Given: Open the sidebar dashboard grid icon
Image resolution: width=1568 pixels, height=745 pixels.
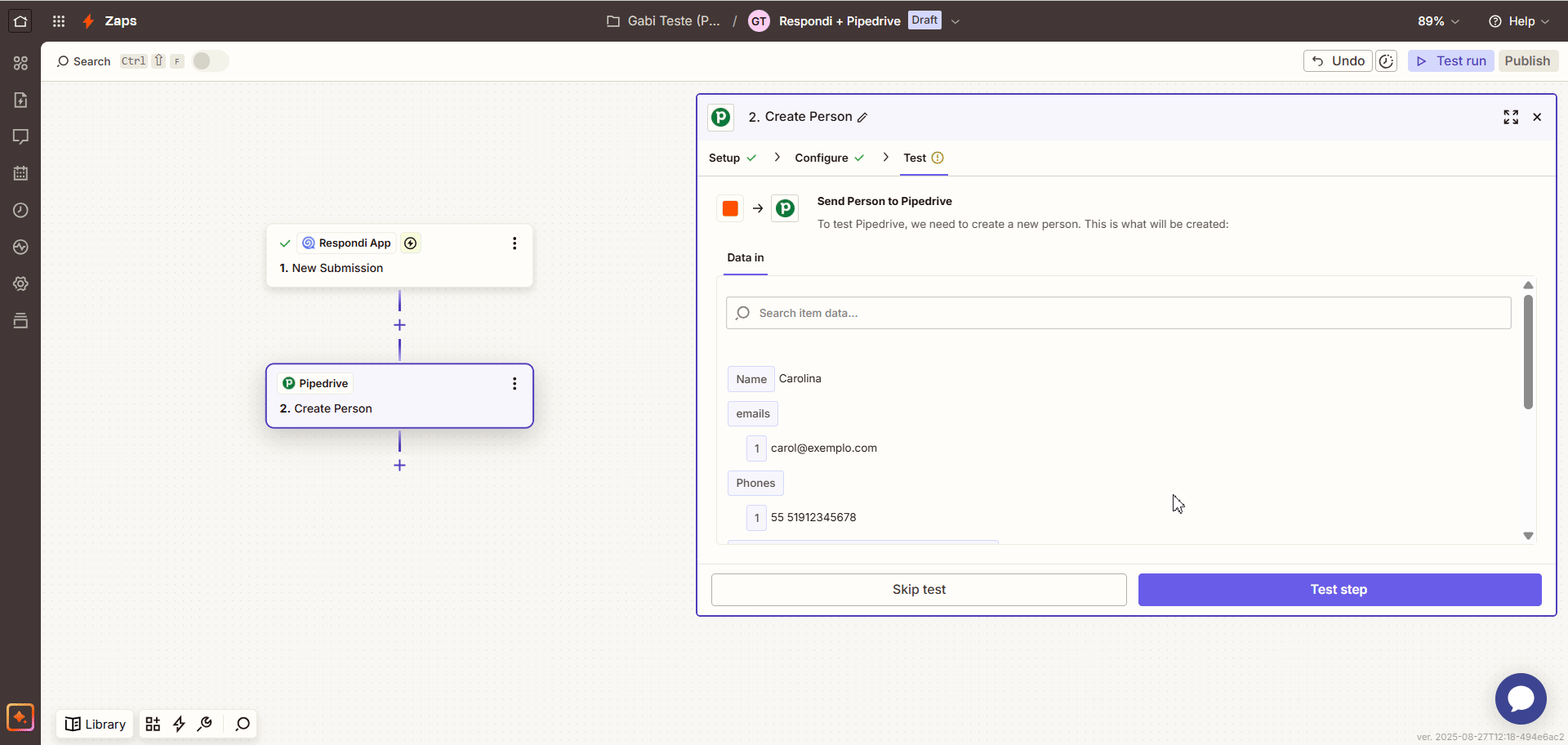Looking at the screenshot, I should pos(20,63).
